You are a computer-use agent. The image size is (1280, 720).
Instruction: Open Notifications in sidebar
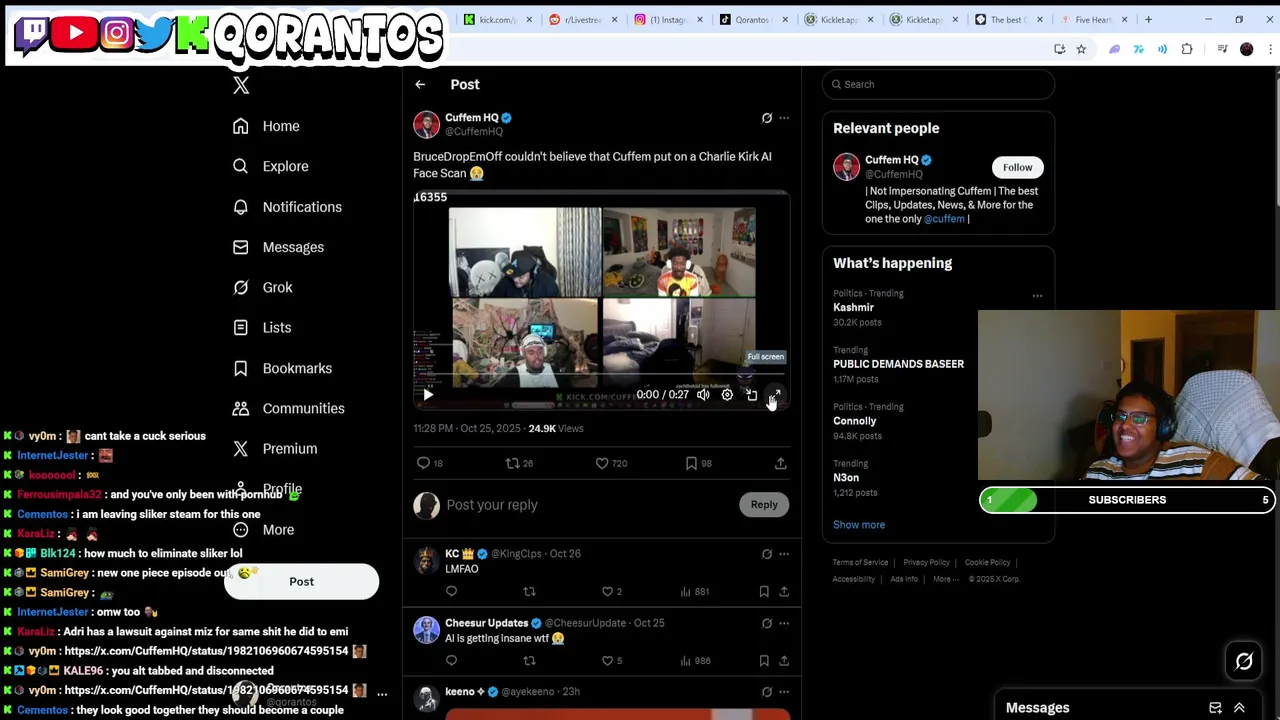click(x=287, y=207)
